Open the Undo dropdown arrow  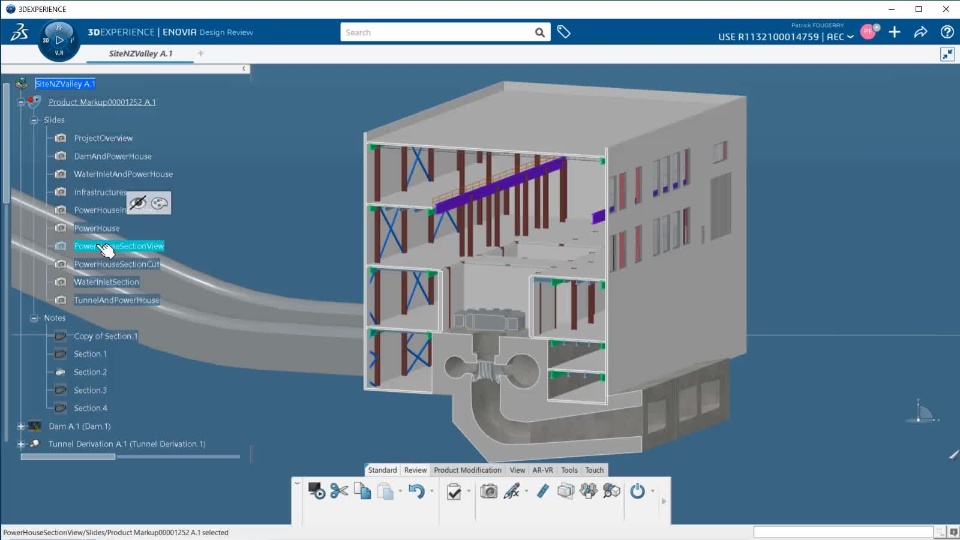point(432,491)
